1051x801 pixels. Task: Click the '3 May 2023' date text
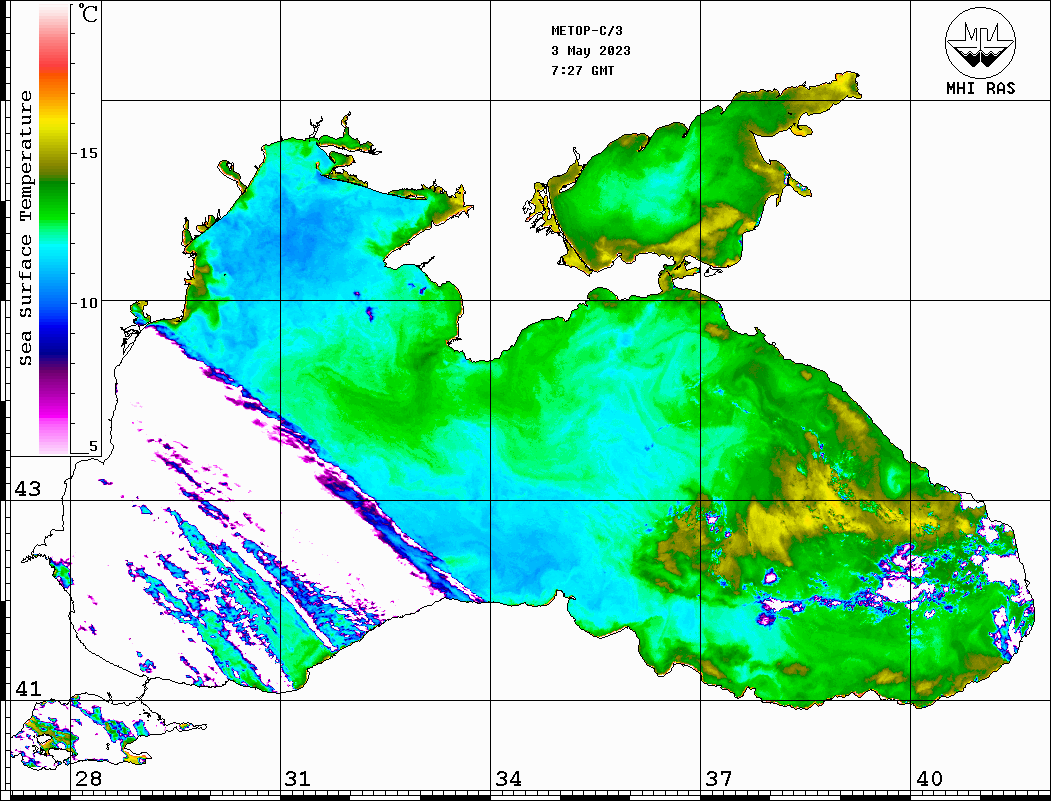591,51
